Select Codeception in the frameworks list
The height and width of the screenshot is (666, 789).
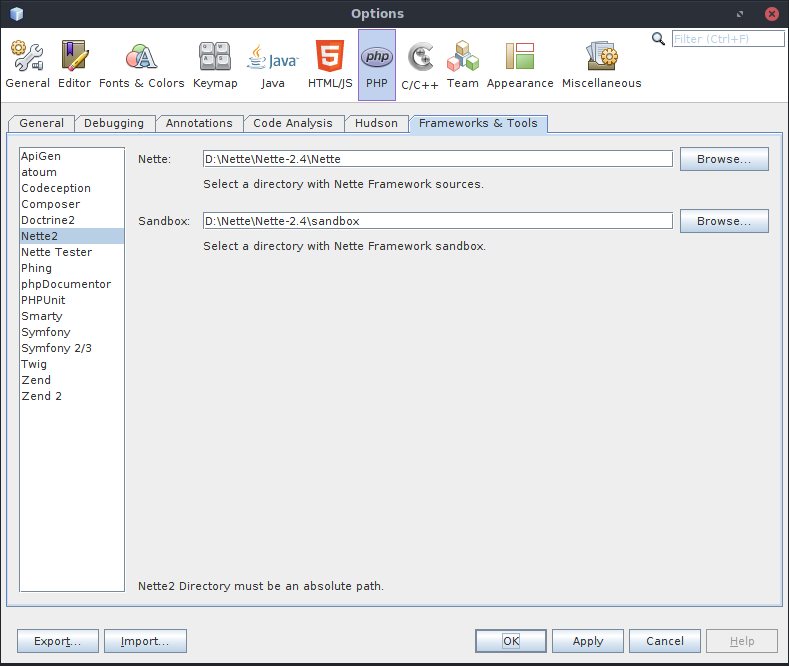tap(72, 188)
